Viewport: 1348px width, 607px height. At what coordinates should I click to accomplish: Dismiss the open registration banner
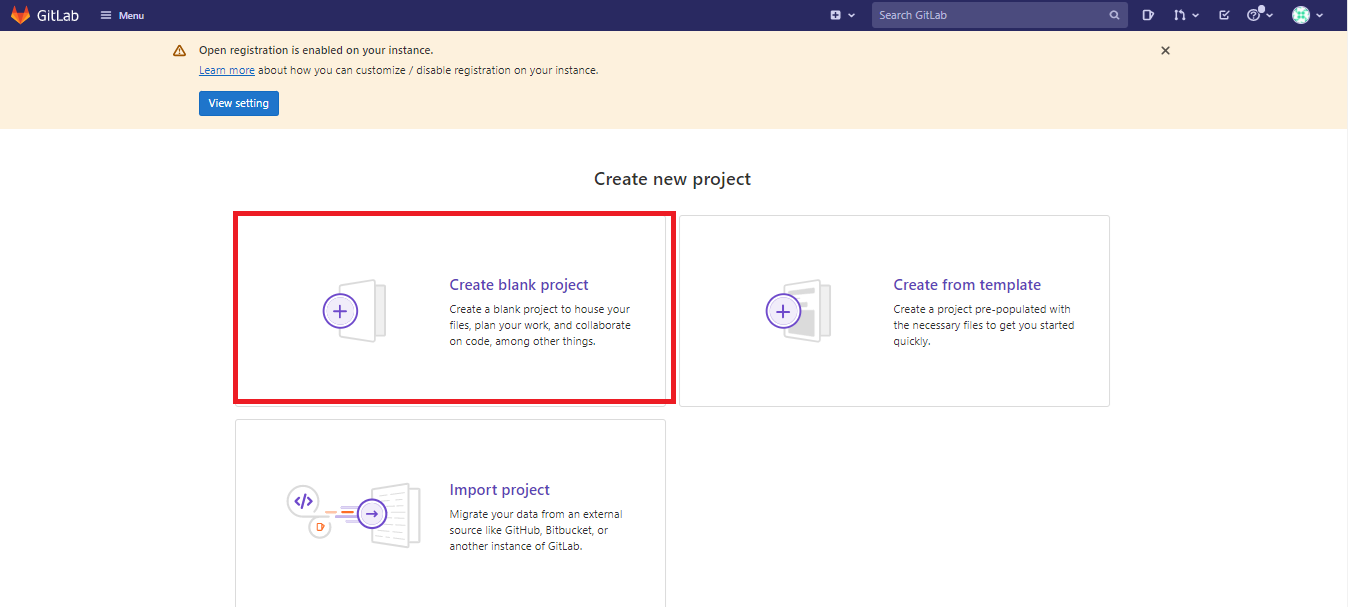(1165, 50)
